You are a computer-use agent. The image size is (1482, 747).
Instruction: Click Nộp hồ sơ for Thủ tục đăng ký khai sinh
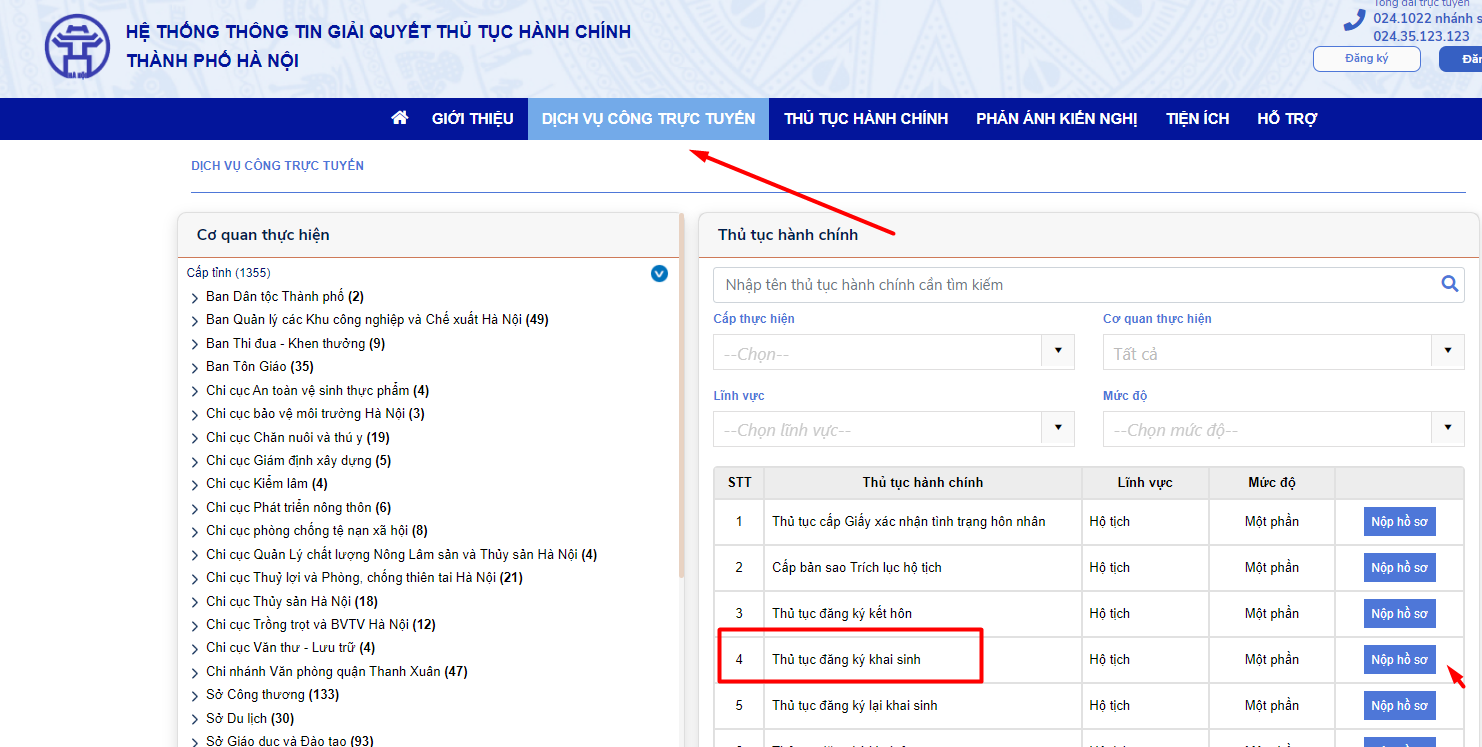(1399, 659)
